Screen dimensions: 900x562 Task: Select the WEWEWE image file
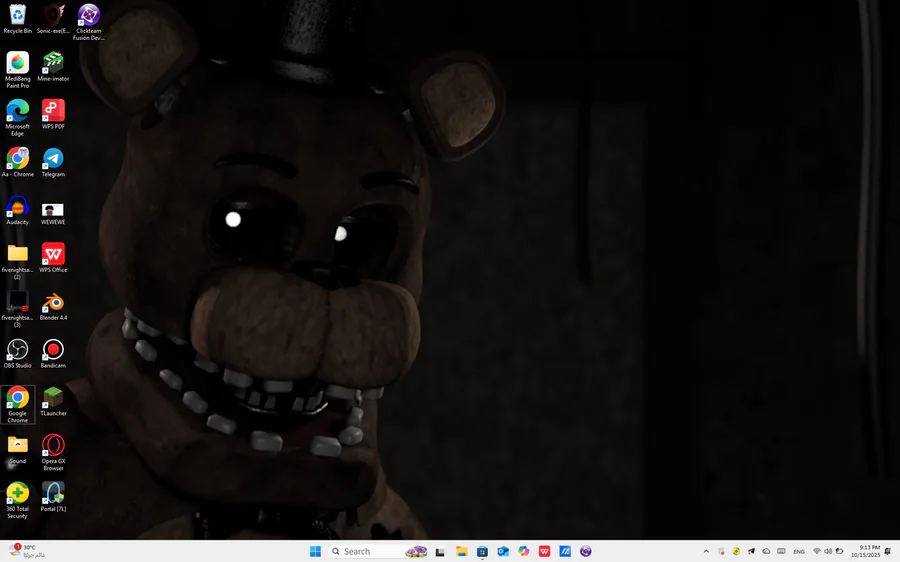pyautogui.click(x=53, y=212)
